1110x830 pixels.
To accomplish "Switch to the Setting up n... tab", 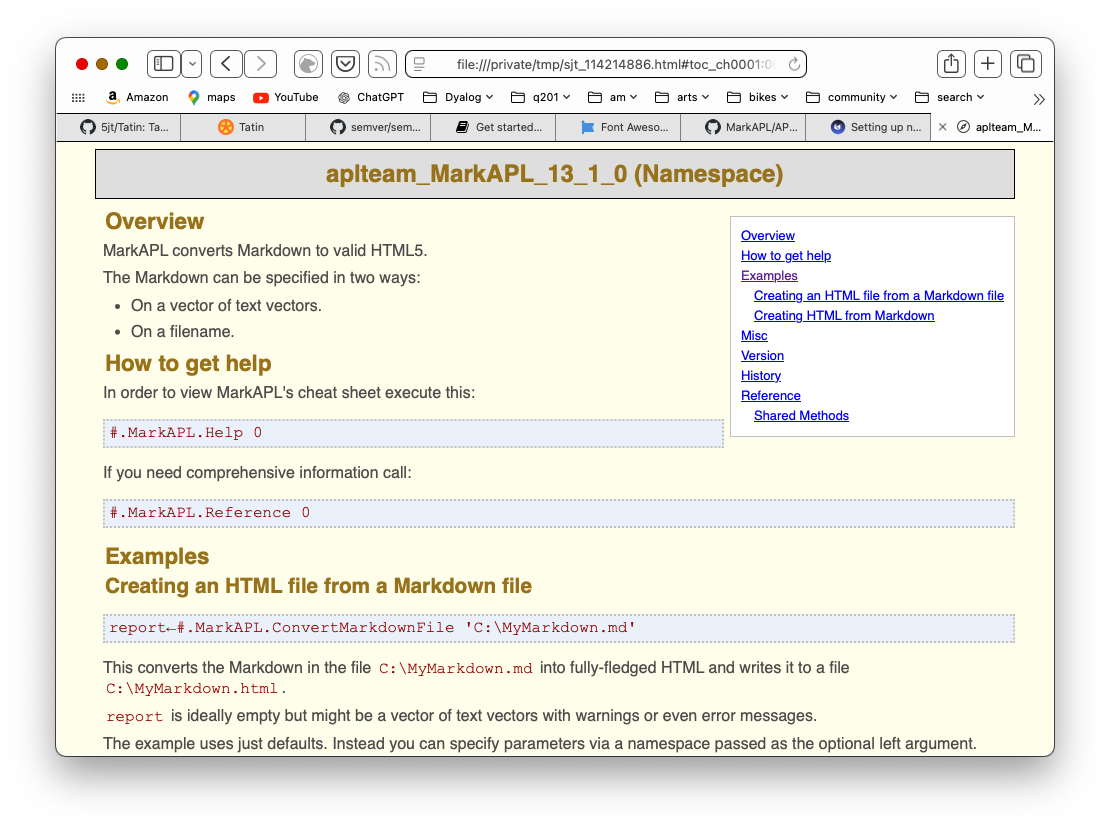I will point(869,127).
